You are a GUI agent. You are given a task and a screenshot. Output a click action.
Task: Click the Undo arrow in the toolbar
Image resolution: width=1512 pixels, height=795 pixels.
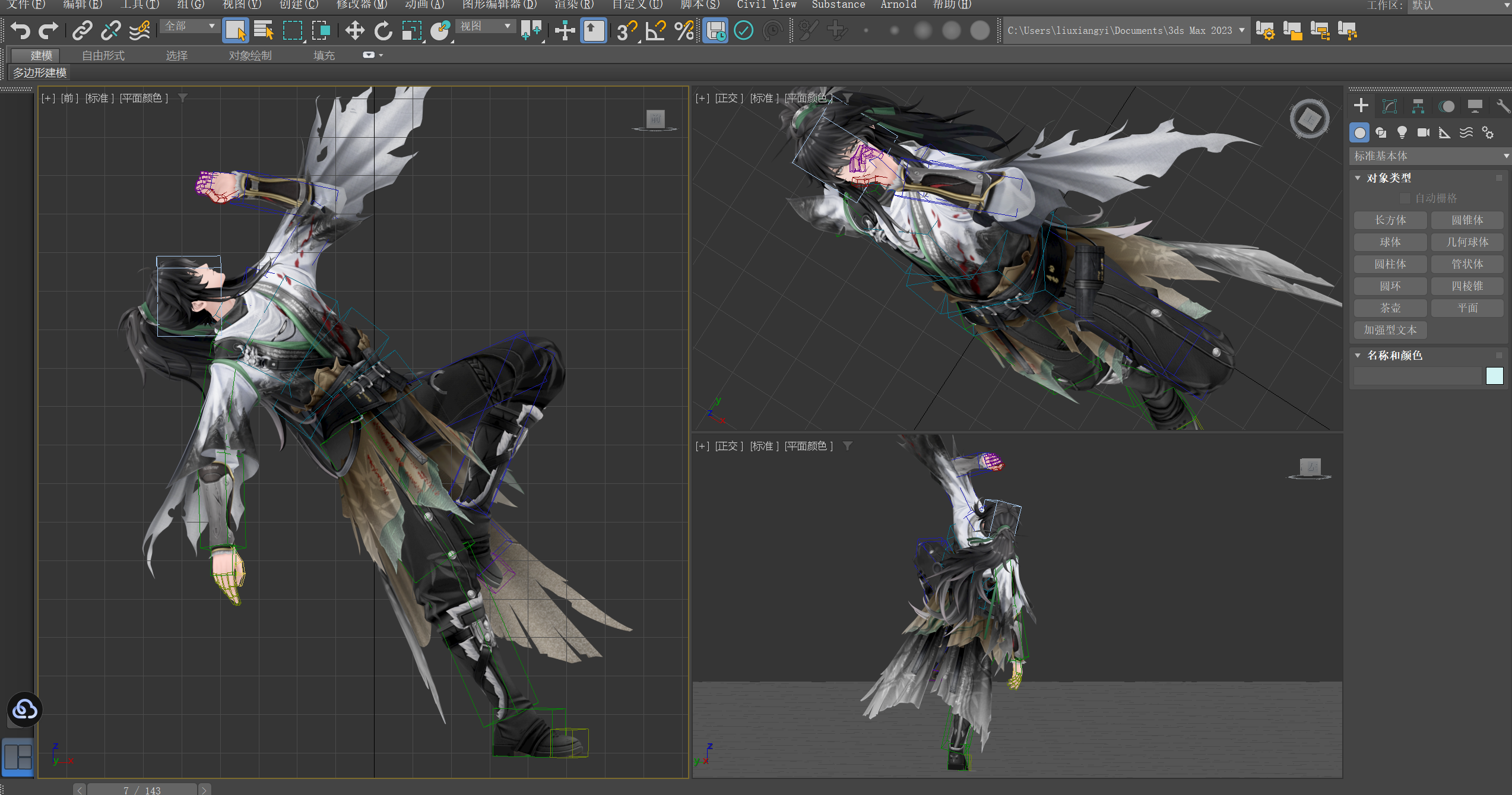pos(20,30)
